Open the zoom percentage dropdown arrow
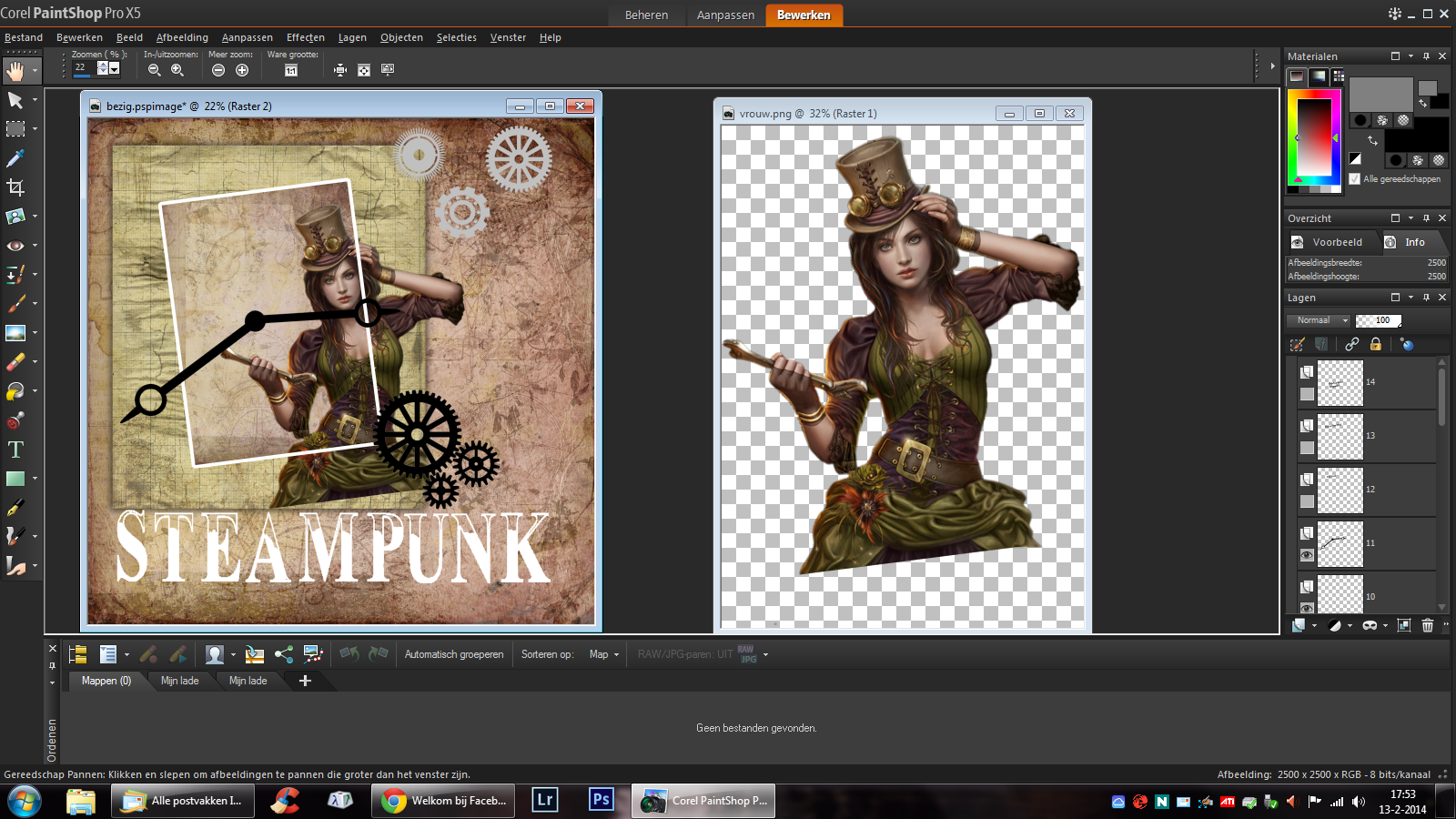The image size is (1456, 819). click(114, 68)
